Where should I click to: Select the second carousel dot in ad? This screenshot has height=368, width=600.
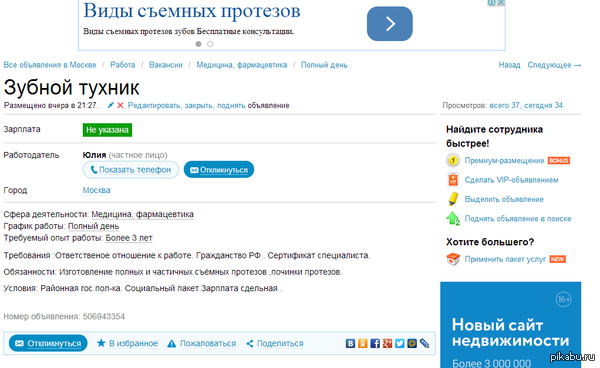[210, 44]
